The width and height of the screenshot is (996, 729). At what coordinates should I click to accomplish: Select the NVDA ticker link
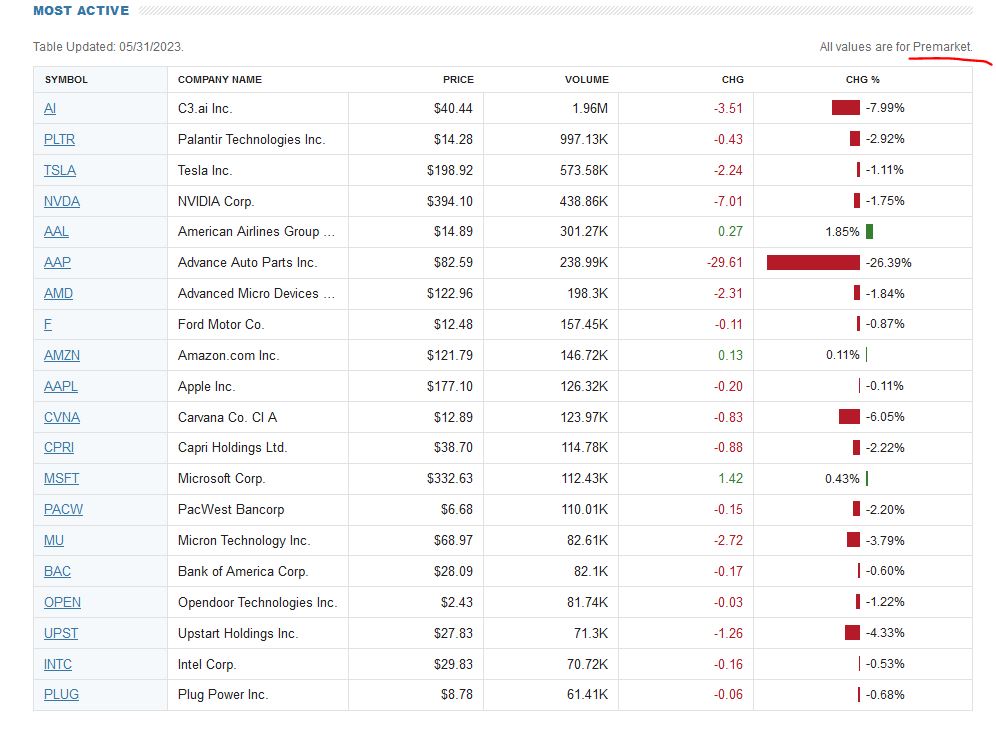(62, 201)
